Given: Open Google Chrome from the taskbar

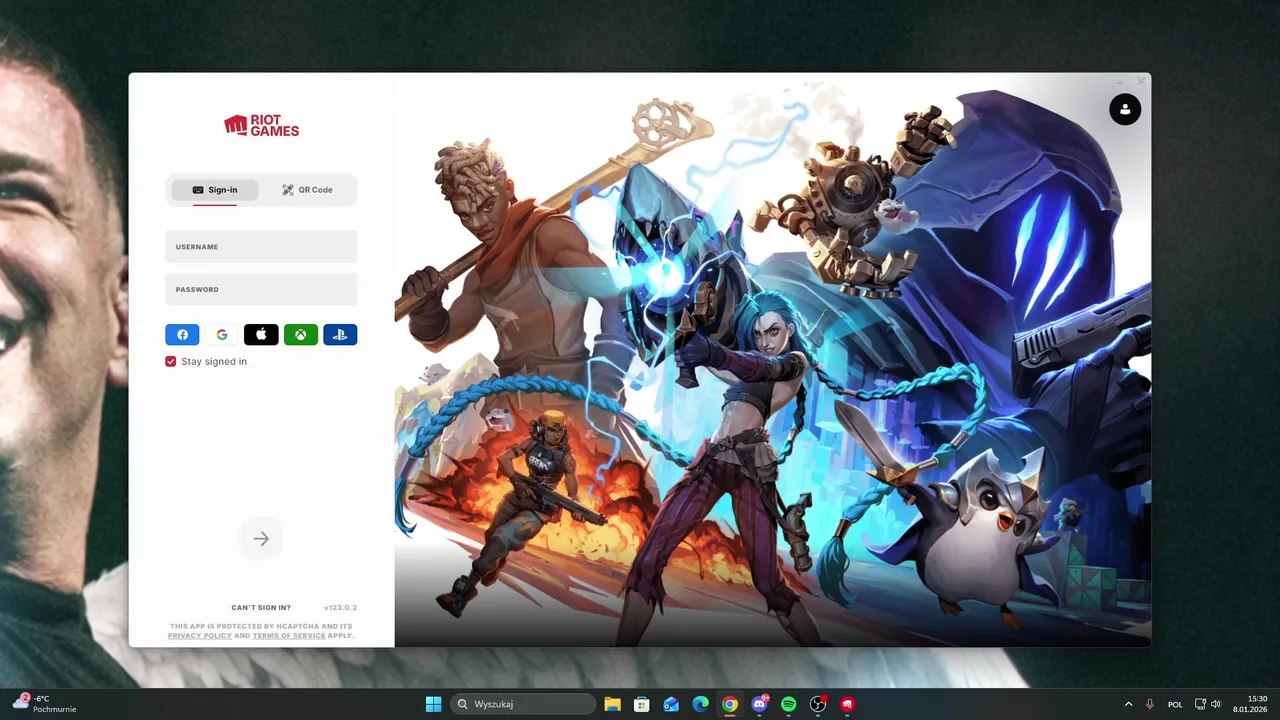Looking at the screenshot, I should click(x=730, y=704).
